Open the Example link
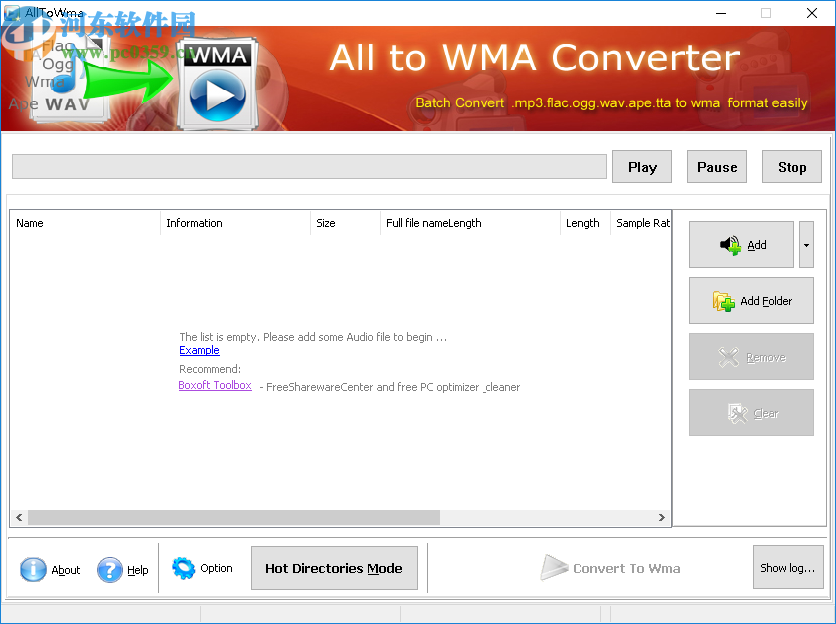Screen dimensions: 836x624 click(198, 350)
